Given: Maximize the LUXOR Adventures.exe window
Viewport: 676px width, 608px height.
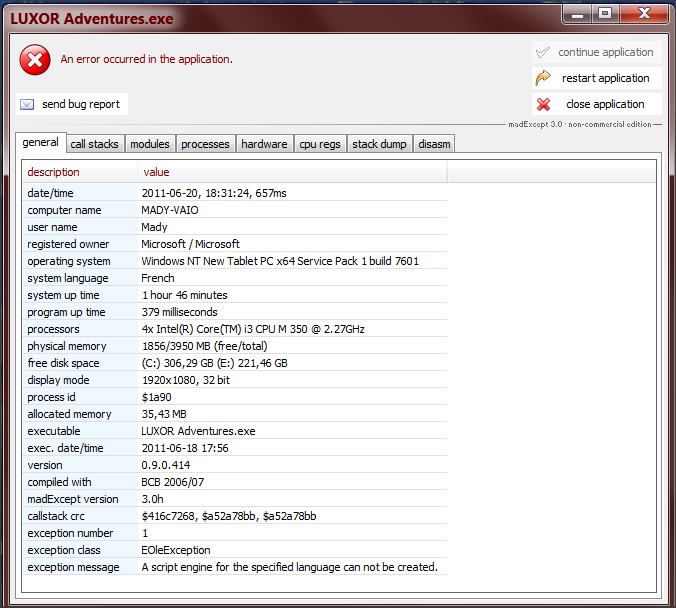Looking at the screenshot, I should [x=605, y=14].
